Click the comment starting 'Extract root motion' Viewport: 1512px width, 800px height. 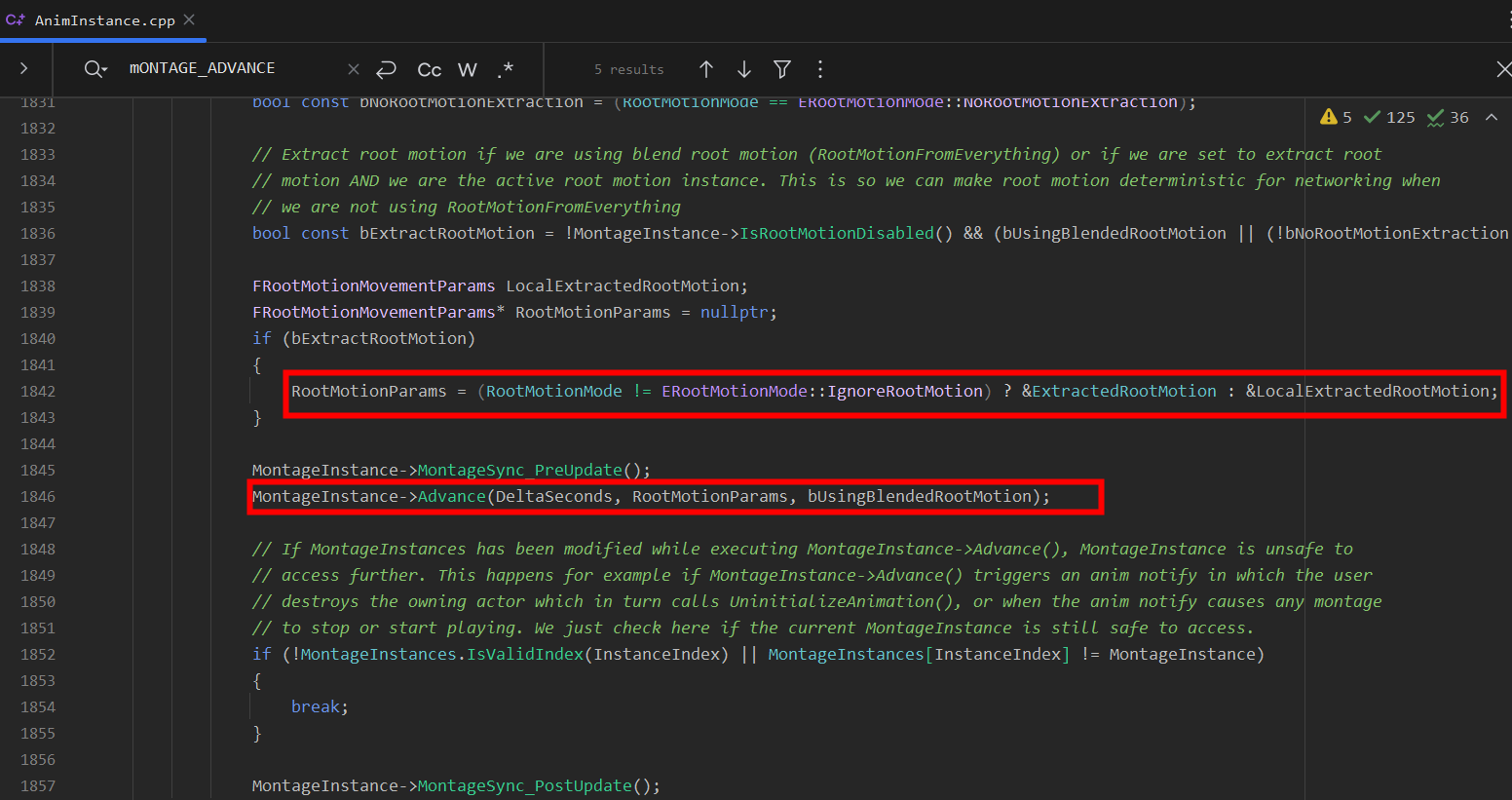coord(816,154)
